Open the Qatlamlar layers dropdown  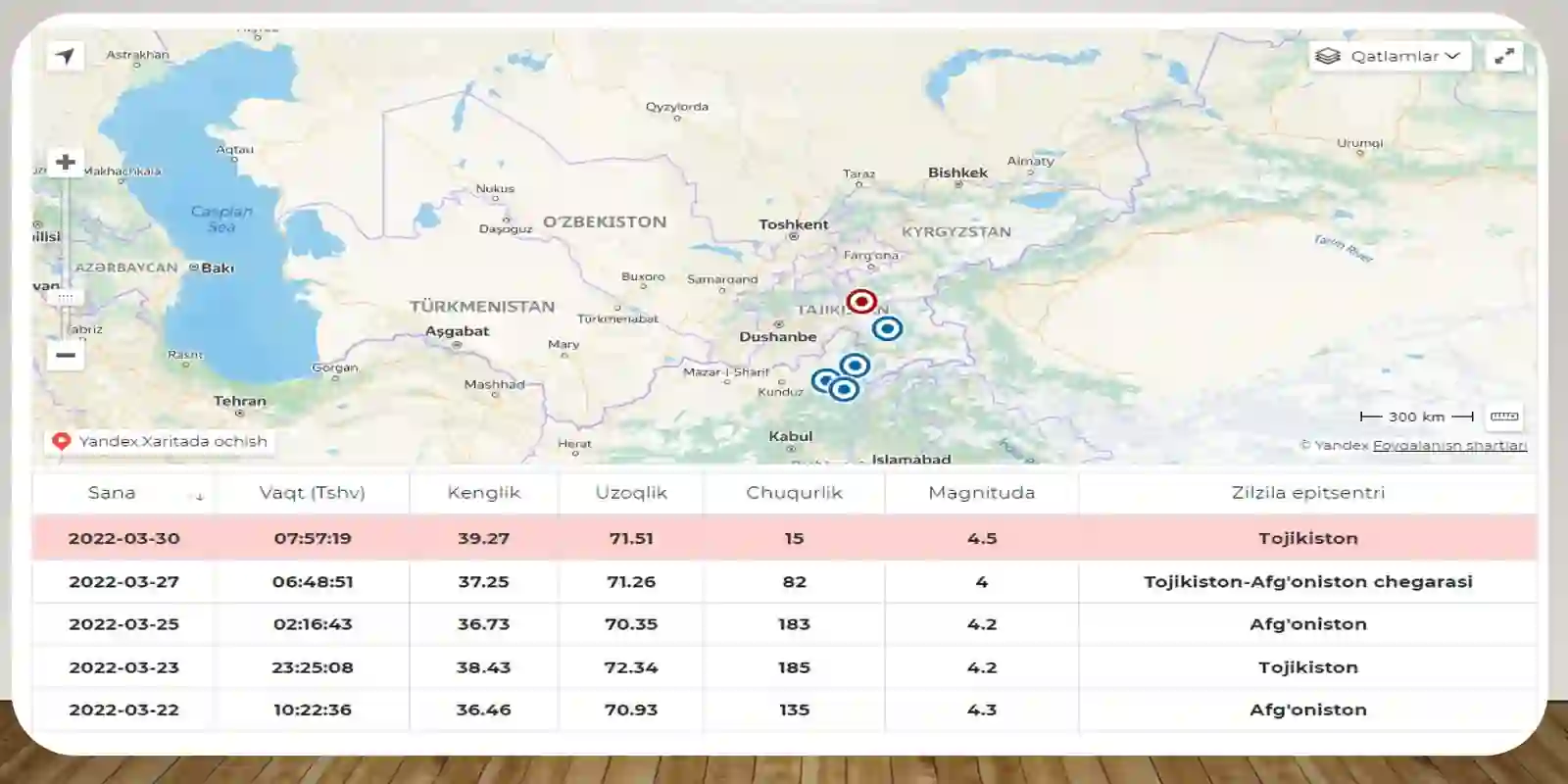point(1390,56)
